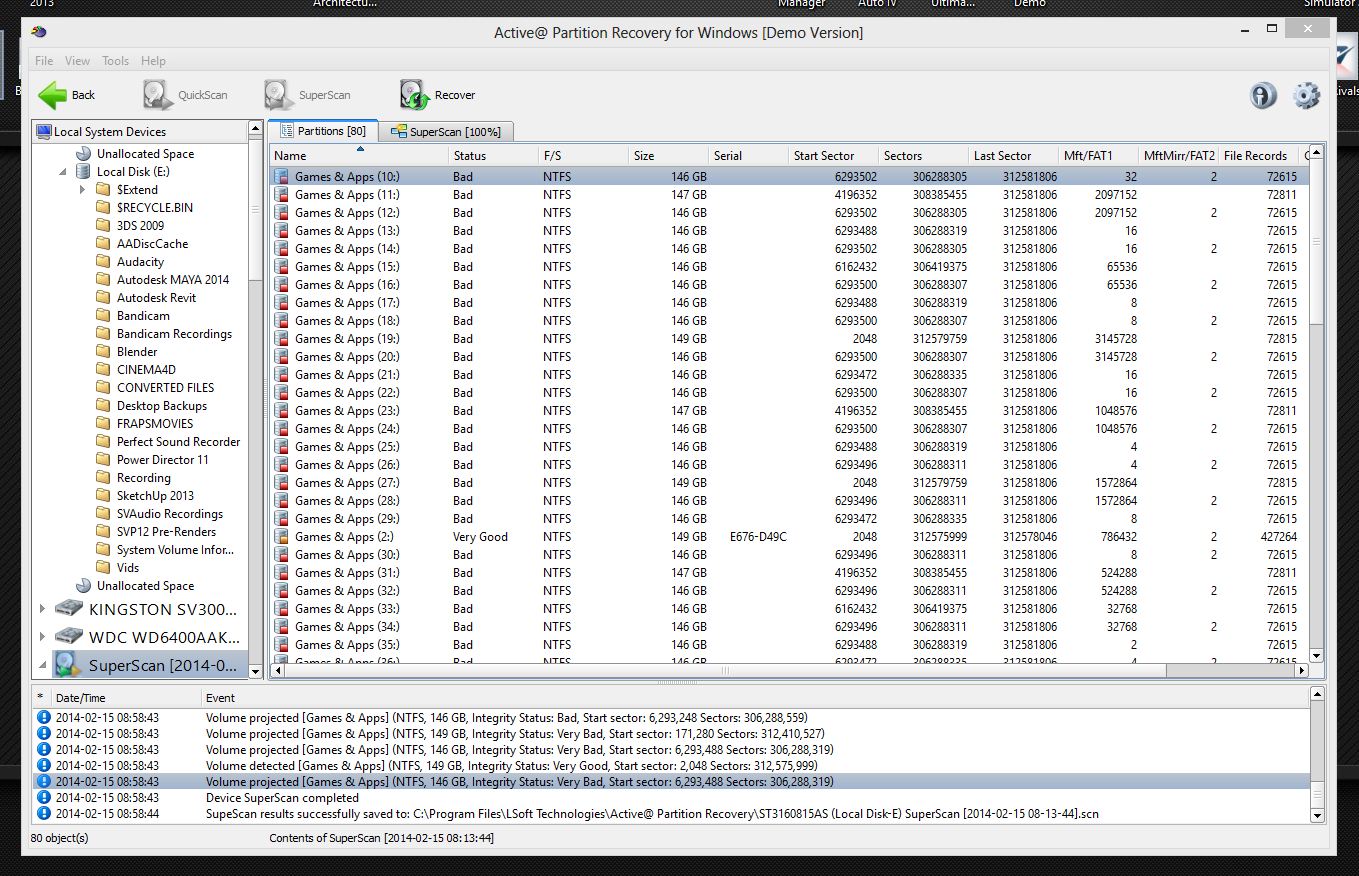The height and width of the screenshot is (876, 1359).
Task: Select the 'Volume detected [Games & Apps]' log entry
Action: [671, 766]
